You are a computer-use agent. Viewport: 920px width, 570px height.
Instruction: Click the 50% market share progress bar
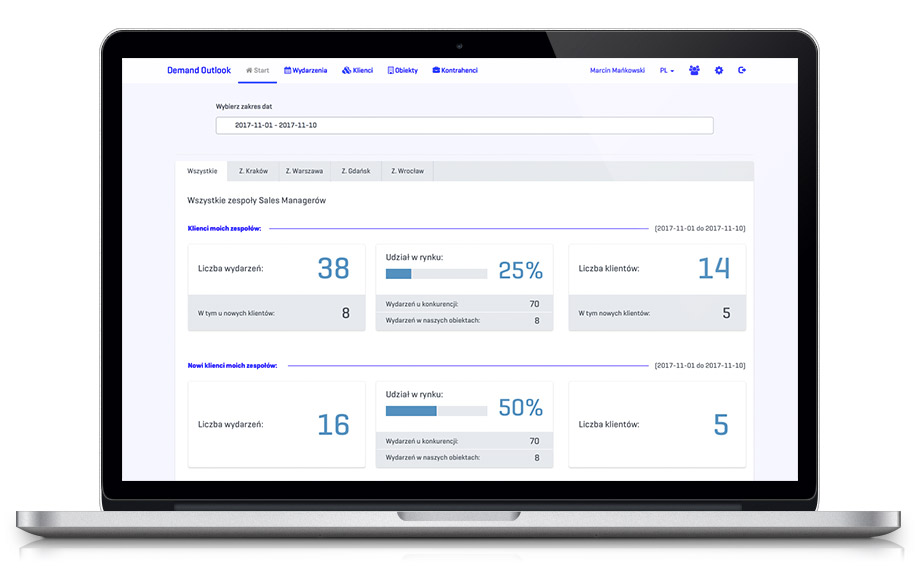(x=436, y=411)
